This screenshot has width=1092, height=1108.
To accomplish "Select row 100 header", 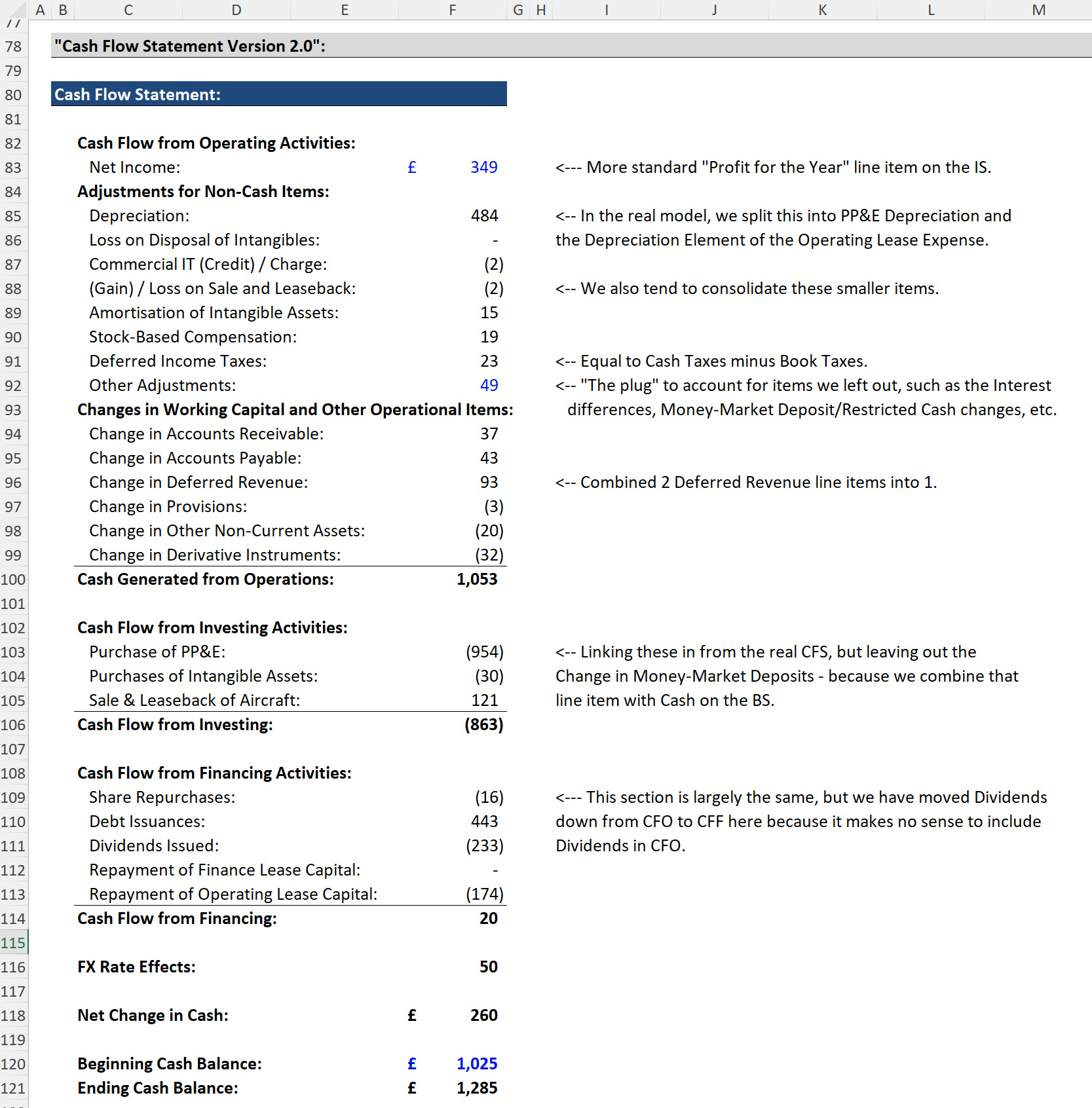I will 13,580.
